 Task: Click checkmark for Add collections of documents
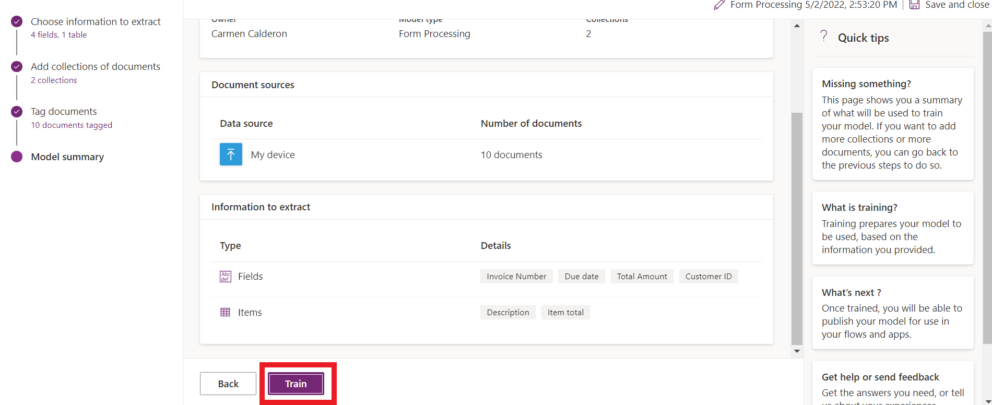(x=16, y=67)
